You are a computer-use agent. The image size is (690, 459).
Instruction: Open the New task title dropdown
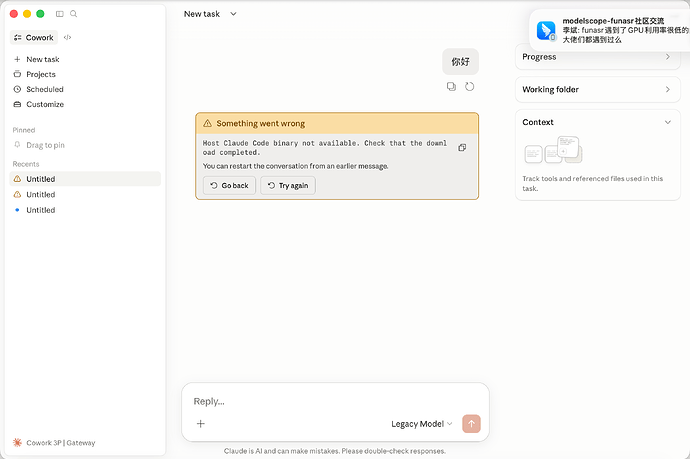pyautogui.click(x=210, y=14)
